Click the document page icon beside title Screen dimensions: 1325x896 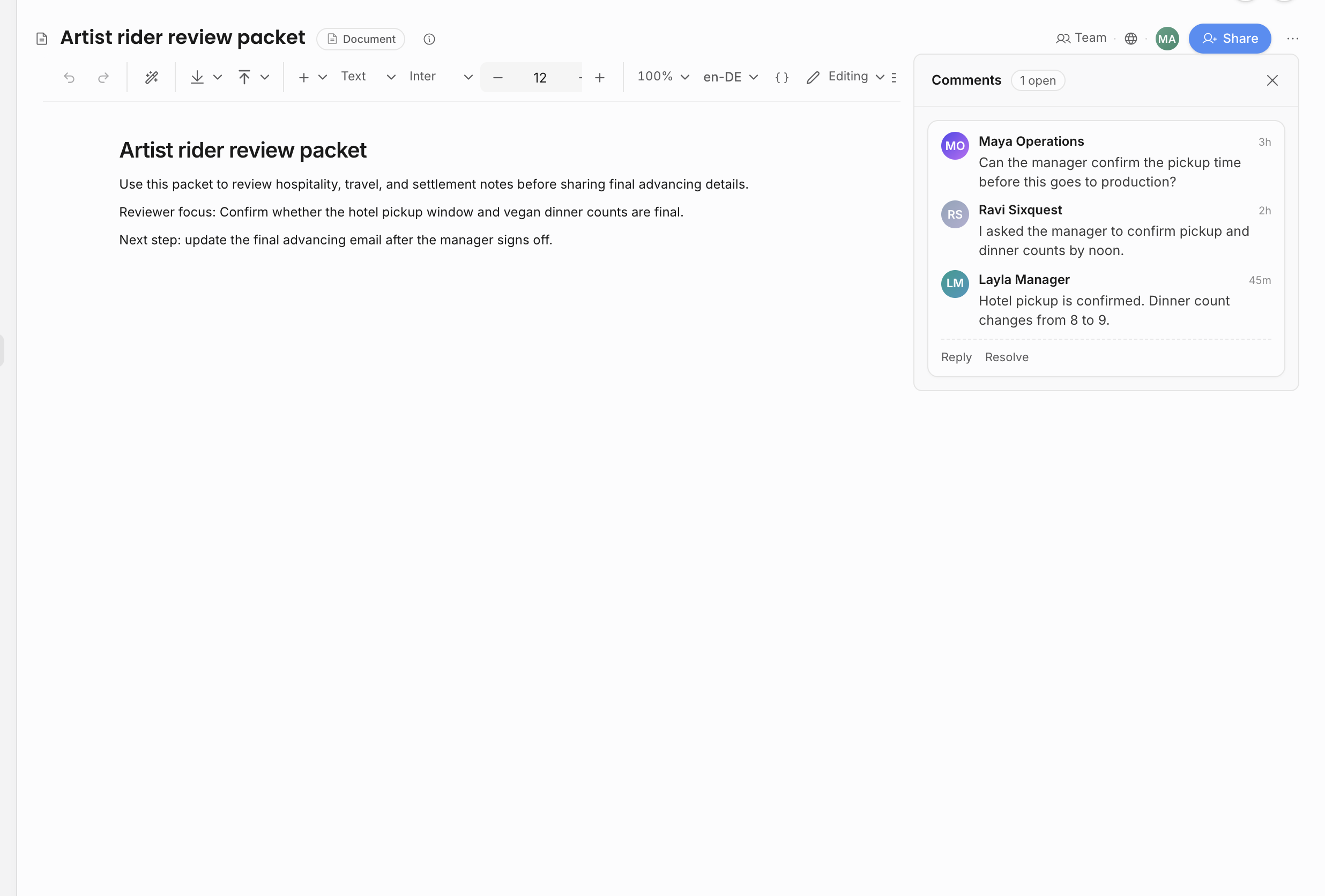(42, 39)
